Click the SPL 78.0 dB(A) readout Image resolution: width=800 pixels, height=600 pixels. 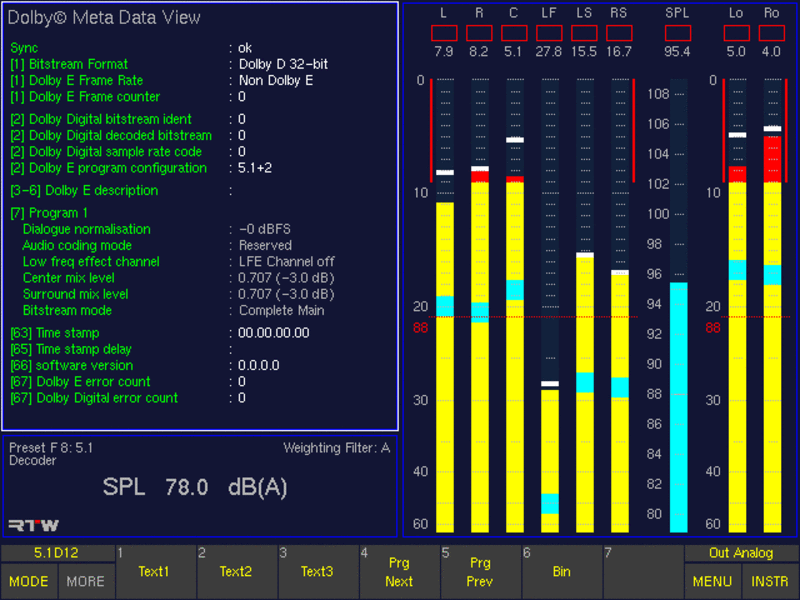[x=195, y=487]
